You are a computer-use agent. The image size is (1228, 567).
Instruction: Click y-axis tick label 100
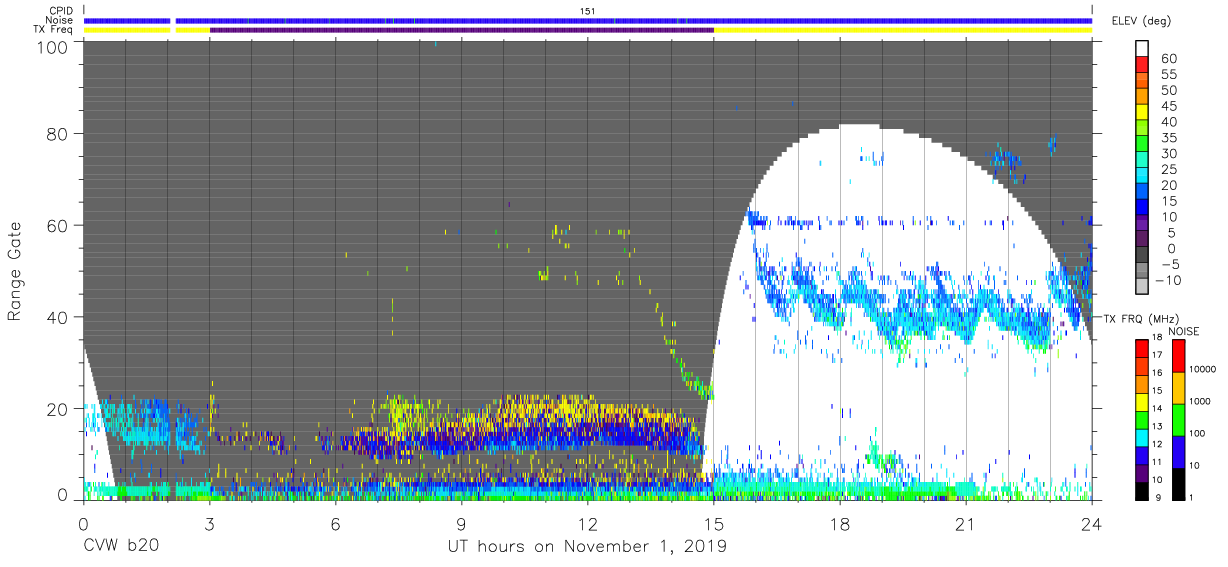point(52,46)
